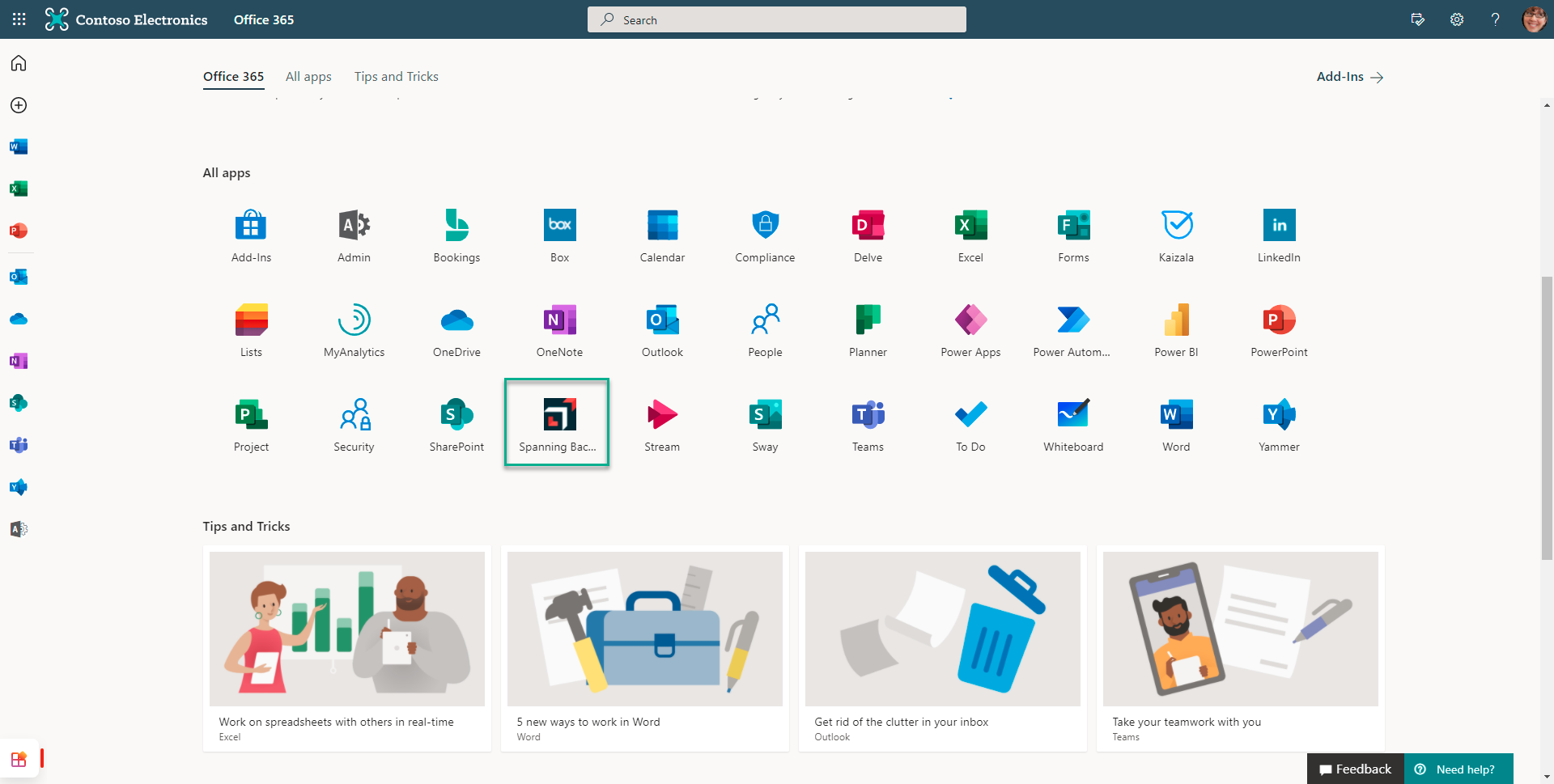This screenshot has width=1554, height=784.
Task: Open the People app
Action: coord(765,329)
